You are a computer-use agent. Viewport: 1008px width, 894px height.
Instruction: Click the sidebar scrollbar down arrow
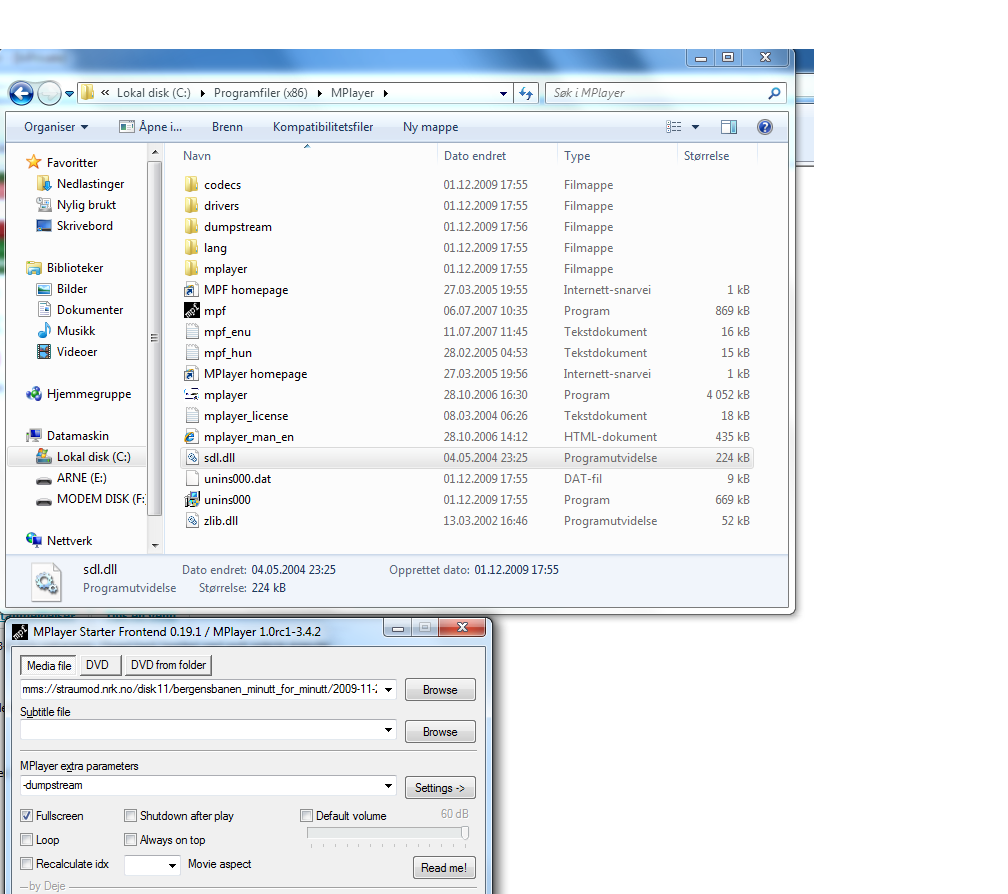point(155,546)
